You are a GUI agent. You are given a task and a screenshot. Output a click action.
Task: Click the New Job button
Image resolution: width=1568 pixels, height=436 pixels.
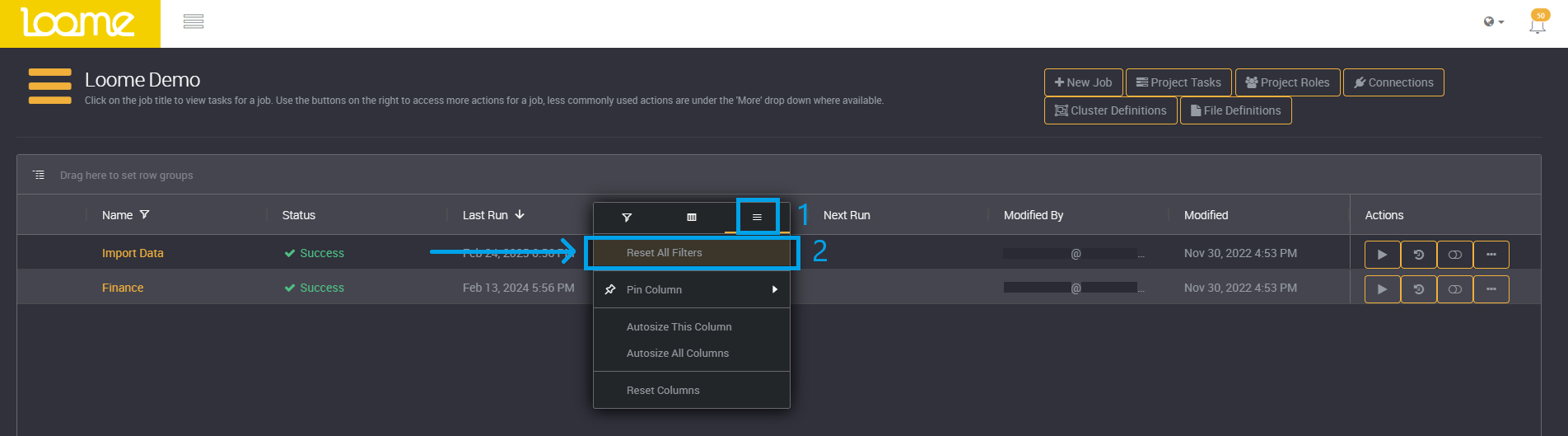coord(1083,82)
